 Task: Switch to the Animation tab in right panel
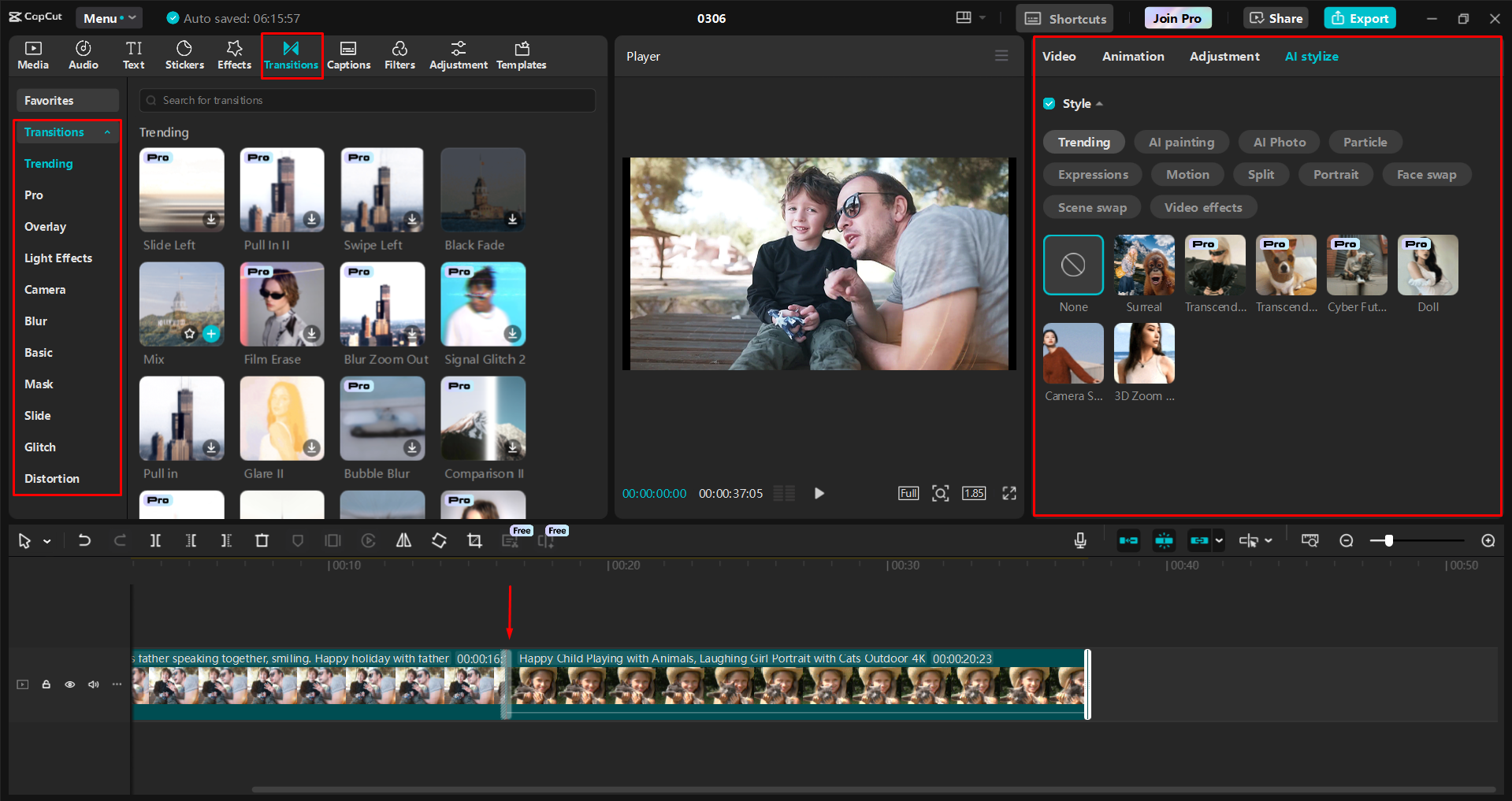[x=1132, y=56]
